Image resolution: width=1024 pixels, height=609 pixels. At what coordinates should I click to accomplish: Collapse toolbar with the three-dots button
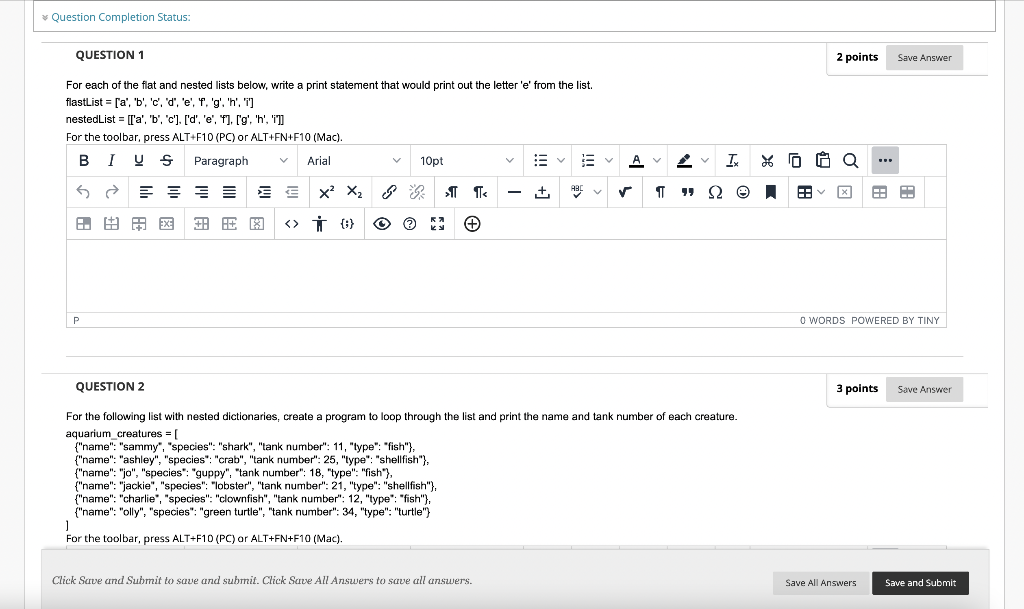click(885, 161)
